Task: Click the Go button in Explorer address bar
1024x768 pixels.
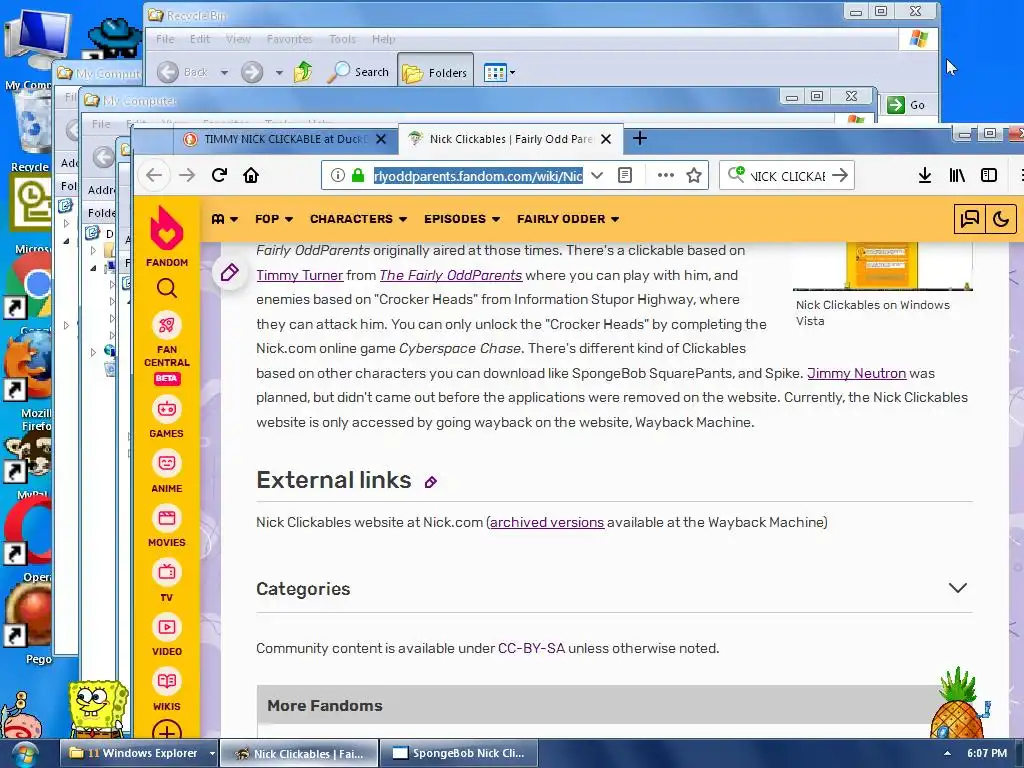Action: pos(906,104)
